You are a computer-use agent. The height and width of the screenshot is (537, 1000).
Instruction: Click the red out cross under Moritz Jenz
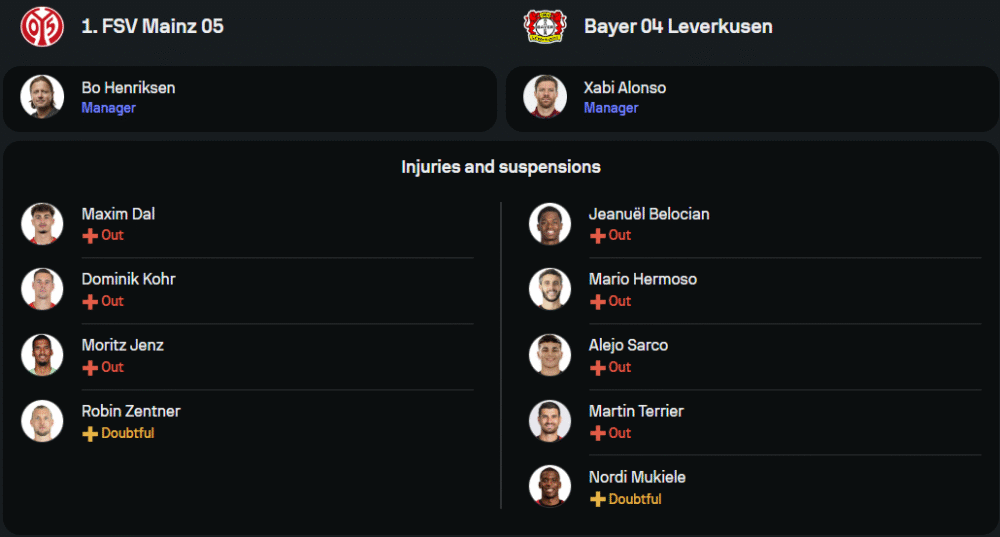(90, 368)
